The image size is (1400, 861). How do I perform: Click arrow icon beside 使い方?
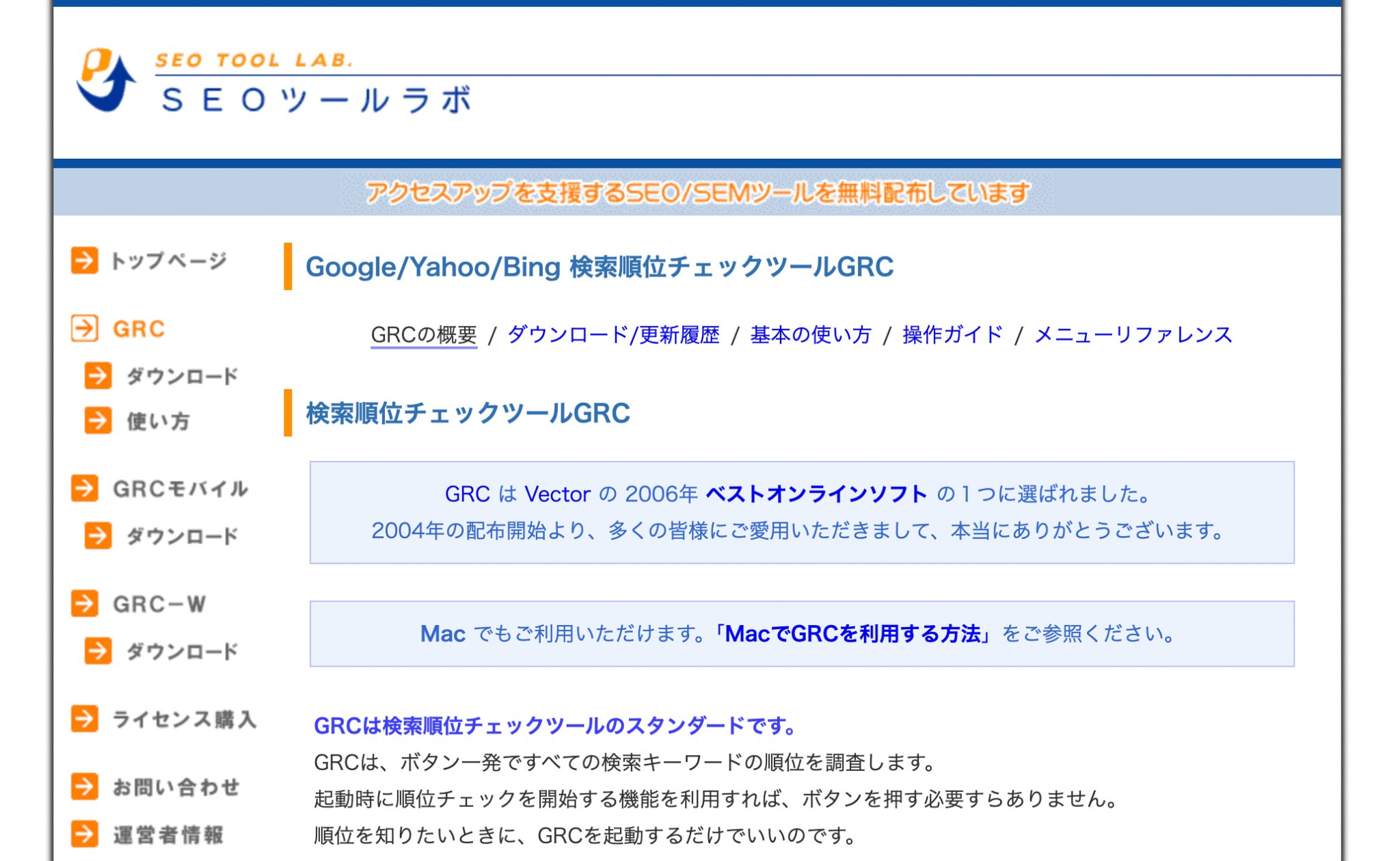pos(98,421)
